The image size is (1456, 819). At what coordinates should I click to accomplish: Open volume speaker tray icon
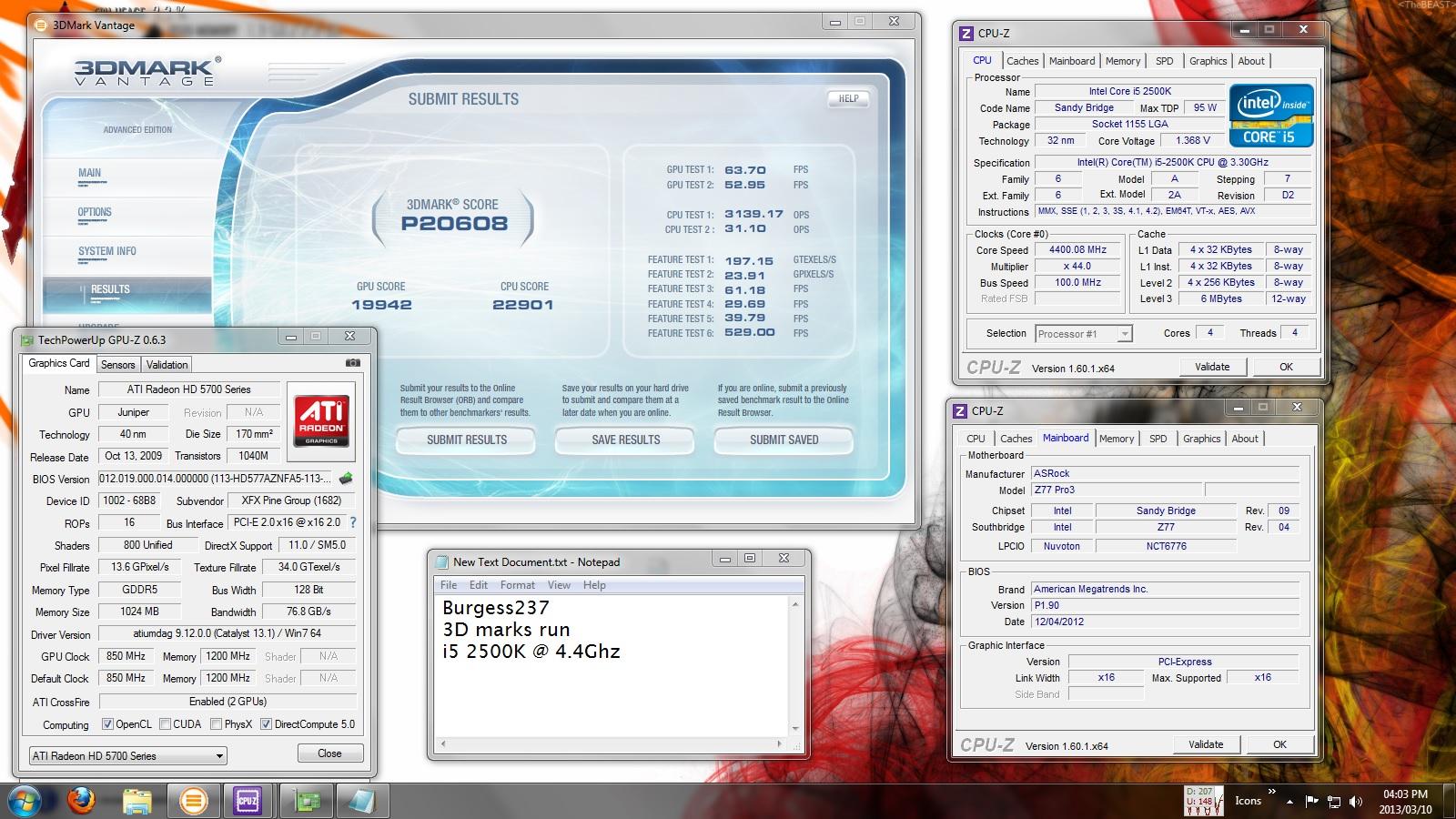click(x=1356, y=801)
